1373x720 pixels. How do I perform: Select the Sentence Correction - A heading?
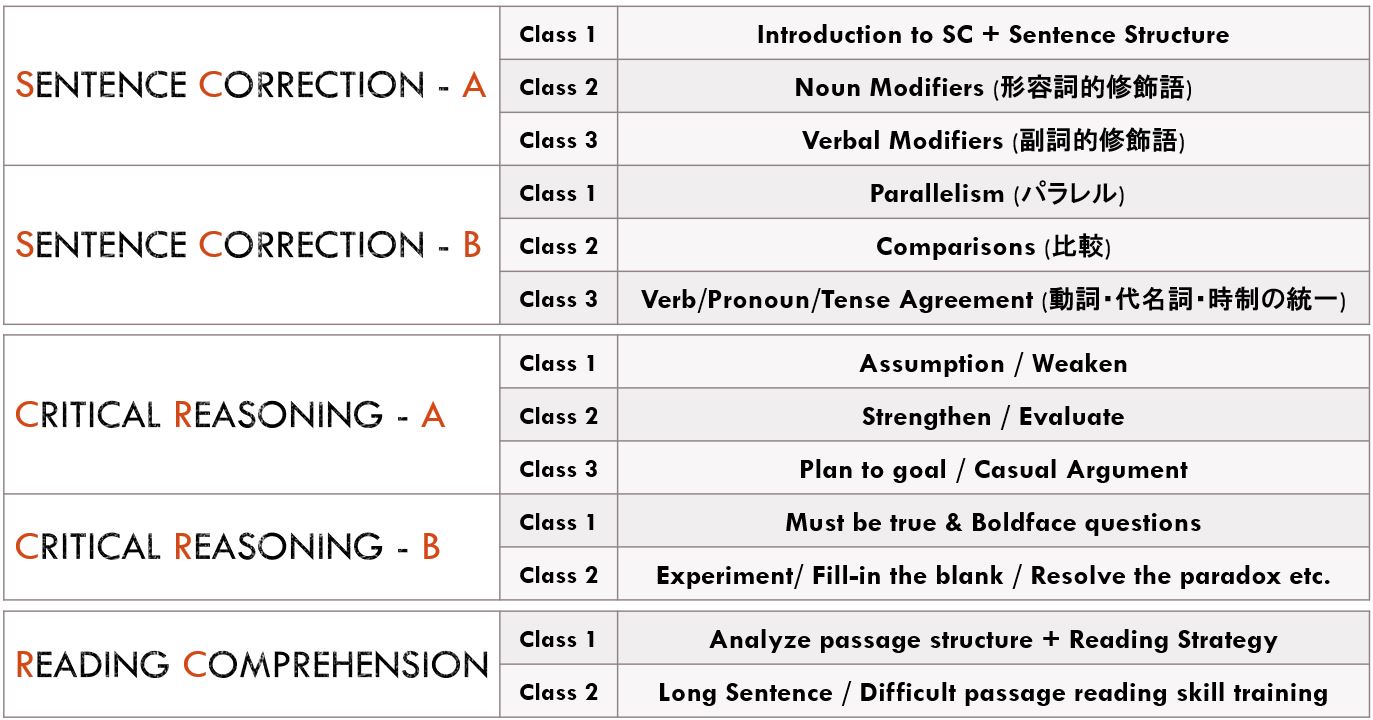[251, 86]
